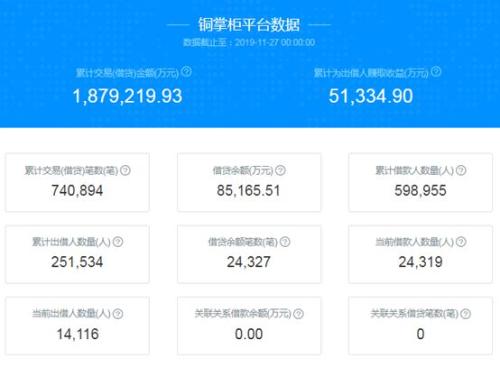Click the 关联关系借贷笔数 value 0
The width and height of the screenshot is (500, 376).
point(420,334)
